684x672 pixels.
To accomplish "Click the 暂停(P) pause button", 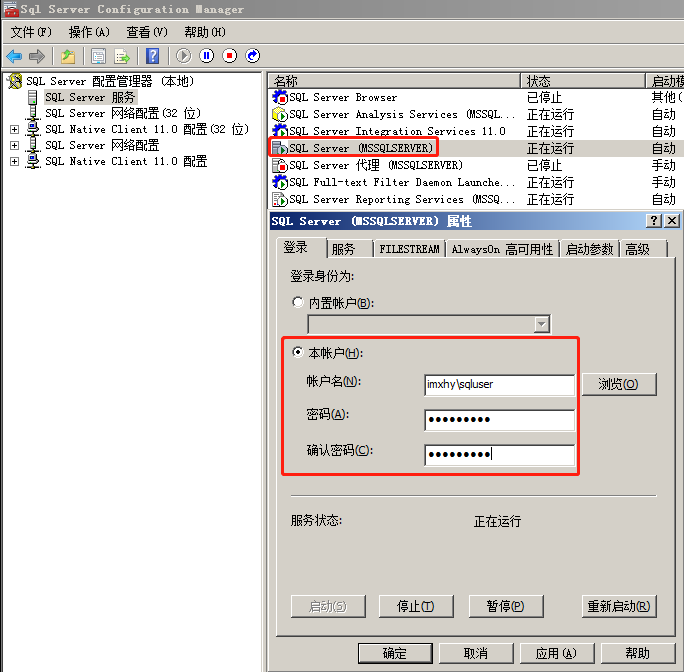I will tap(506, 606).
